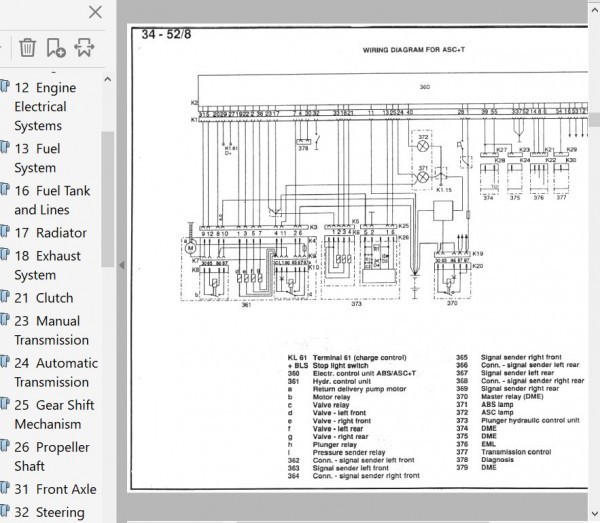Click the bookmark icon beside 25 Gear Shift
Image resolution: width=600 pixels, height=523 pixels.
tap(4, 404)
